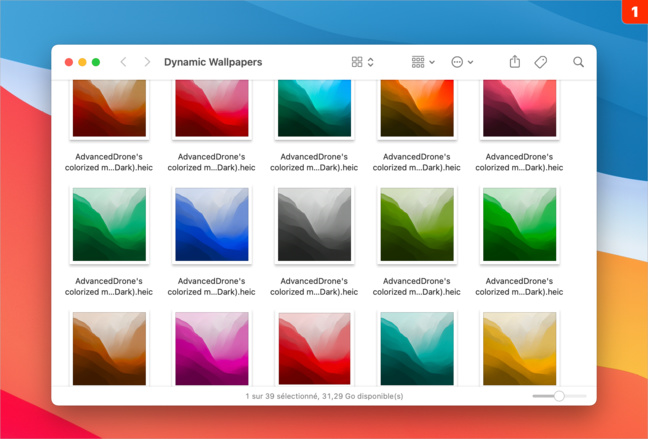The width and height of the screenshot is (648, 439).
Task: Select the golden yellow wallpaper thumbnail
Action: tap(519, 348)
